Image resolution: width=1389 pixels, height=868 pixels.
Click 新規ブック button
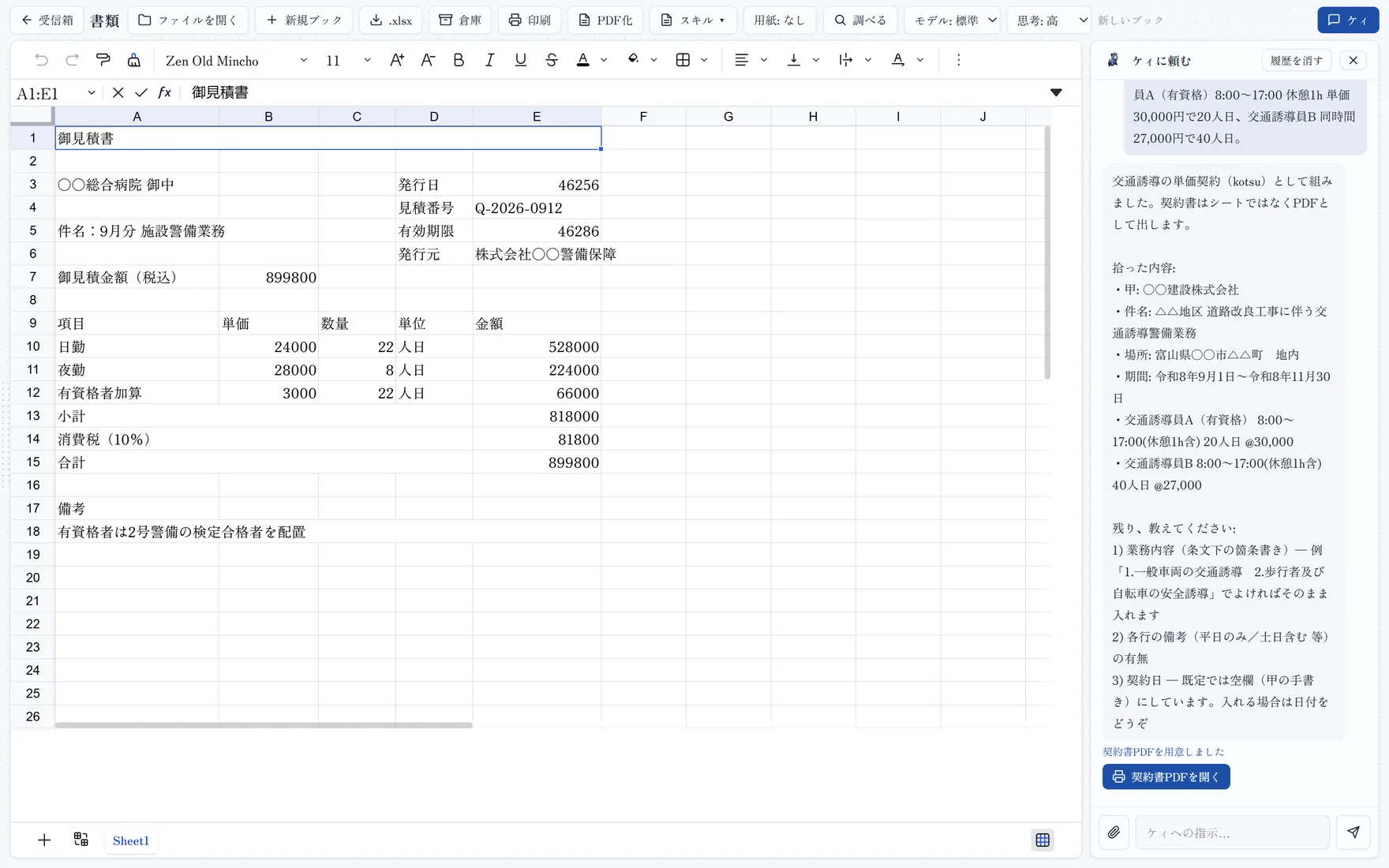pyautogui.click(x=304, y=21)
